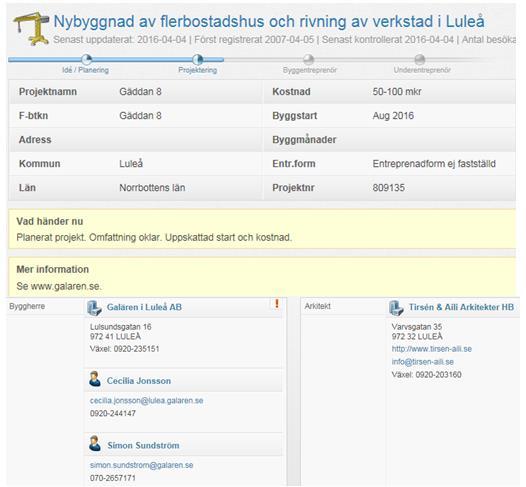Click the Underentreprenör stage label
The height and width of the screenshot is (487, 526).
[x=422, y=70]
